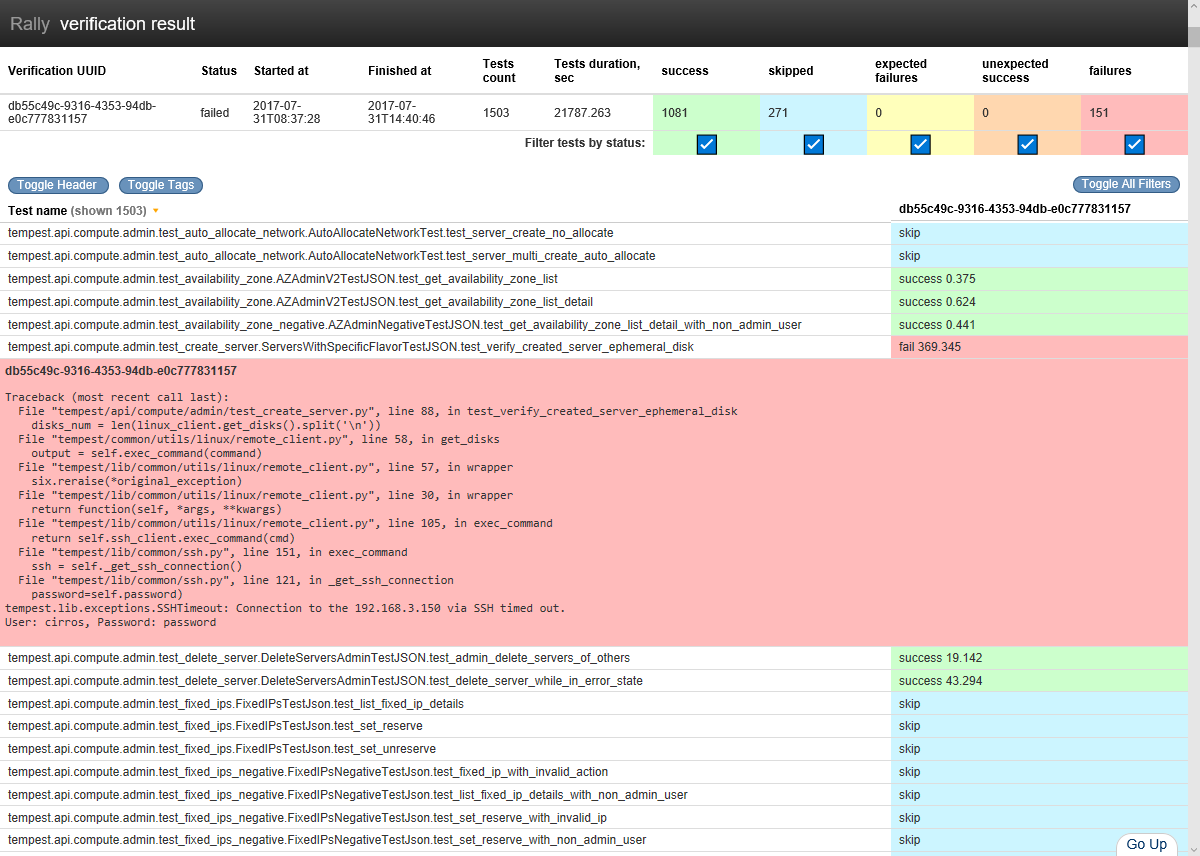Click the Toggle Header button

pos(57,185)
